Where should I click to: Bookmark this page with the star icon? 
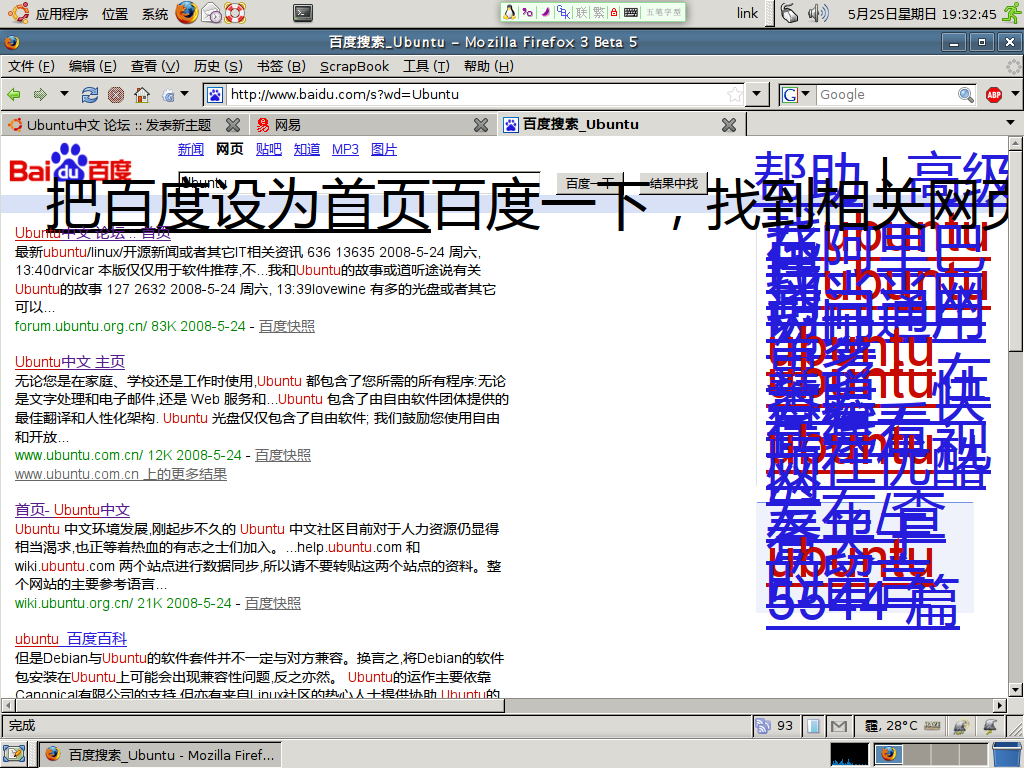tap(735, 95)
